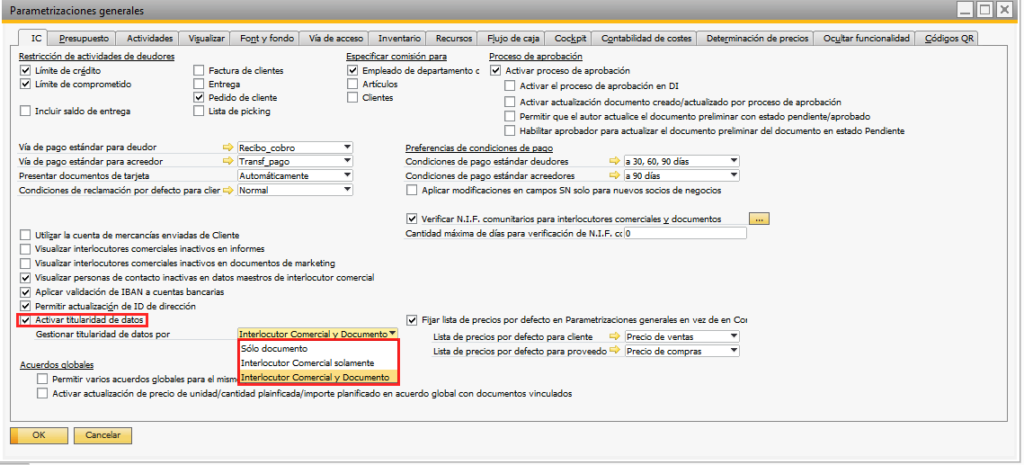Click arrow beside Precio de ventas list
The height and width of the screenshot is (465, 1024).
click(x=615, y=338)
